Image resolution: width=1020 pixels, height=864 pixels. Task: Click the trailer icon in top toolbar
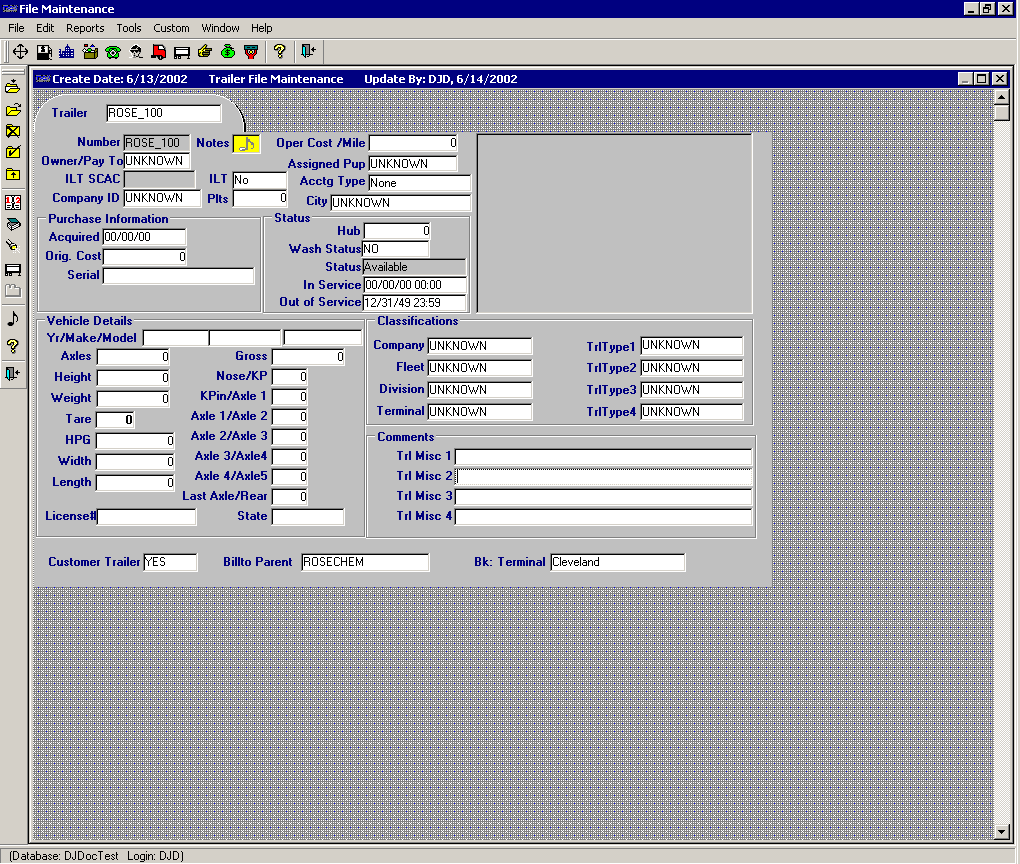[182, 51]
